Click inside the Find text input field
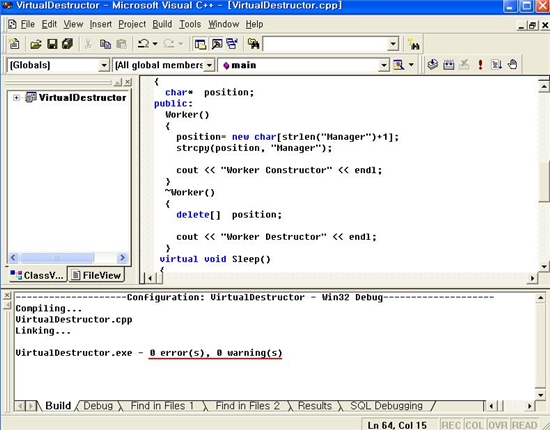This screenshot has height=430, width=550. point(326,44)
